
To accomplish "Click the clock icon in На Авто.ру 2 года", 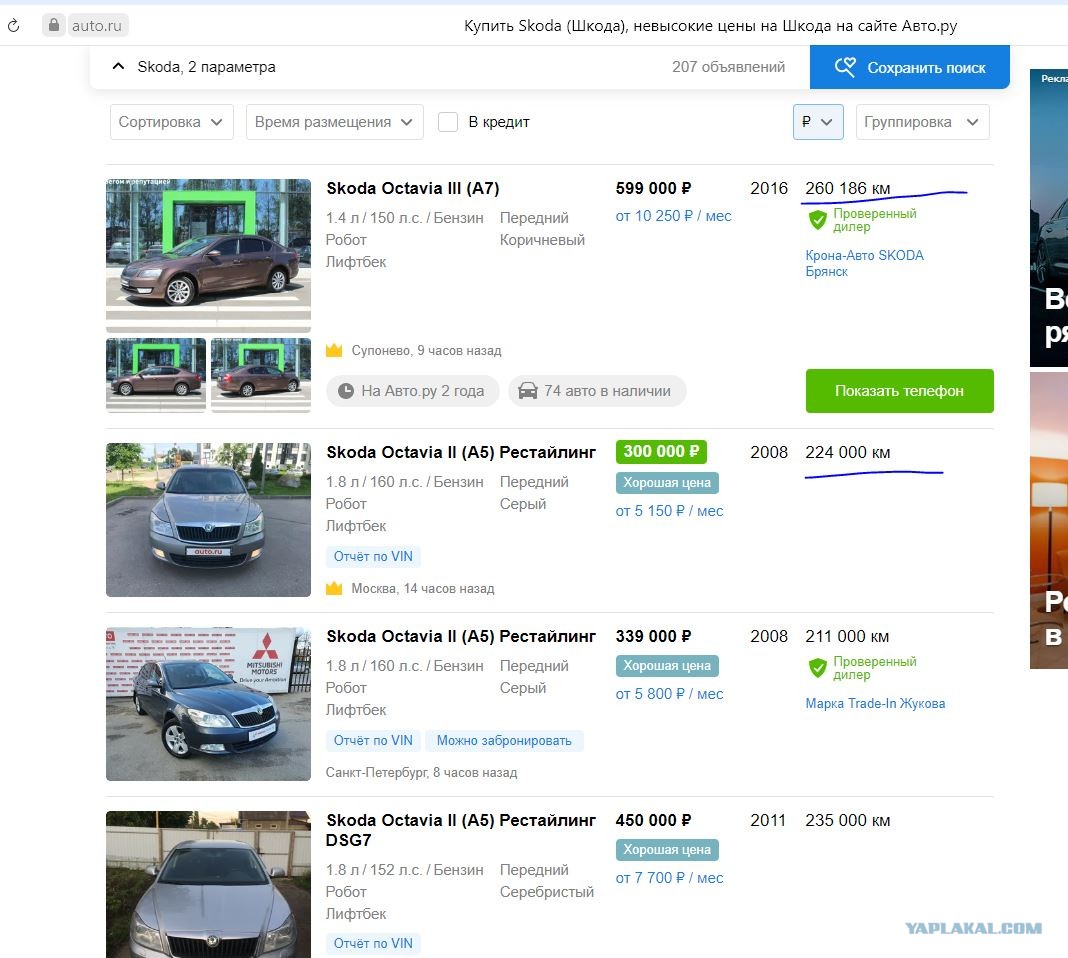I will pos(346,391).
